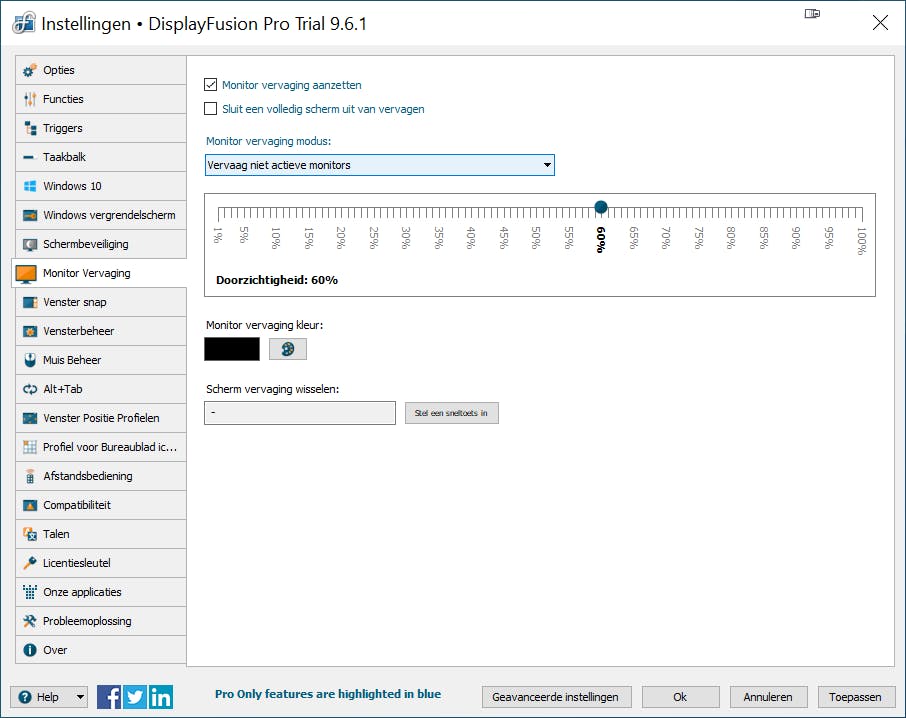Click the monitor icon in title bar
906x718 pixels.
tap(812, 14)
